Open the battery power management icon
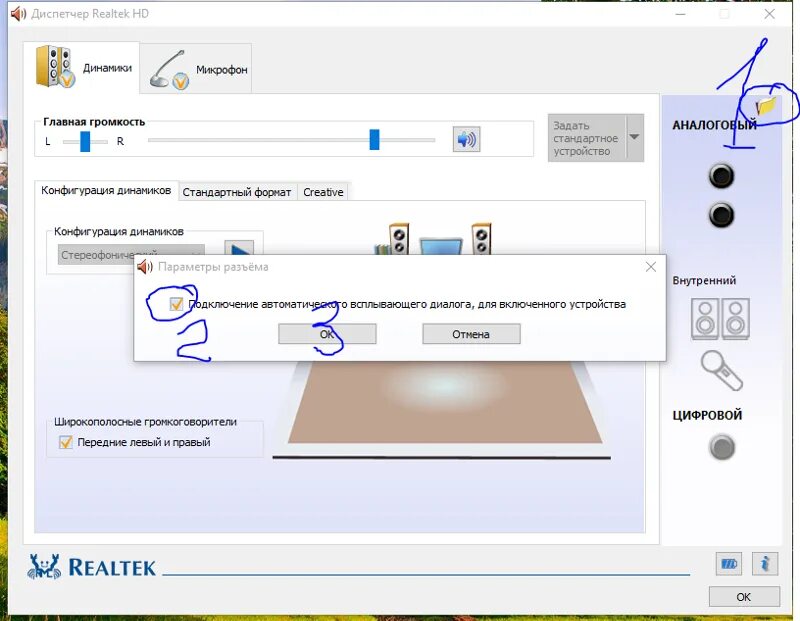This screenshot has width=800, height=621. [729, 564]
